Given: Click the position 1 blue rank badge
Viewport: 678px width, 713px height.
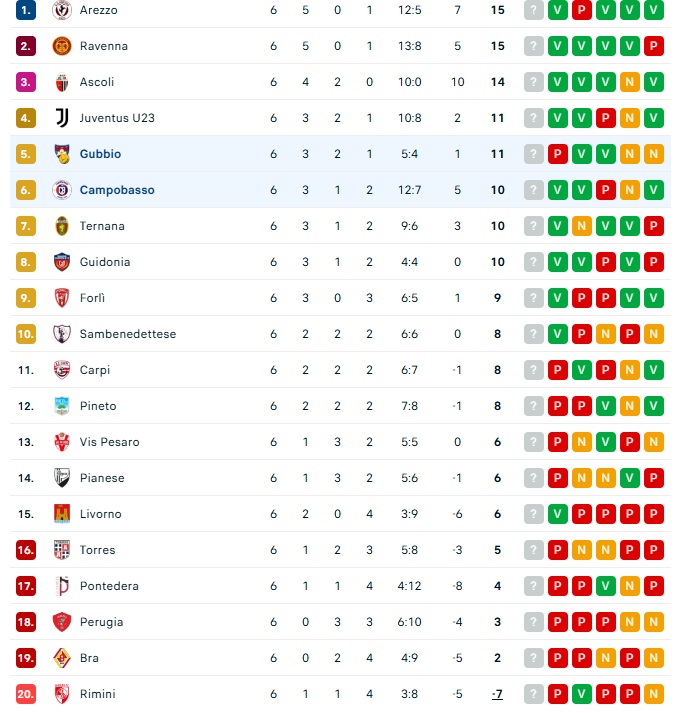Looking at the screenshot, I should coord(26,10).
